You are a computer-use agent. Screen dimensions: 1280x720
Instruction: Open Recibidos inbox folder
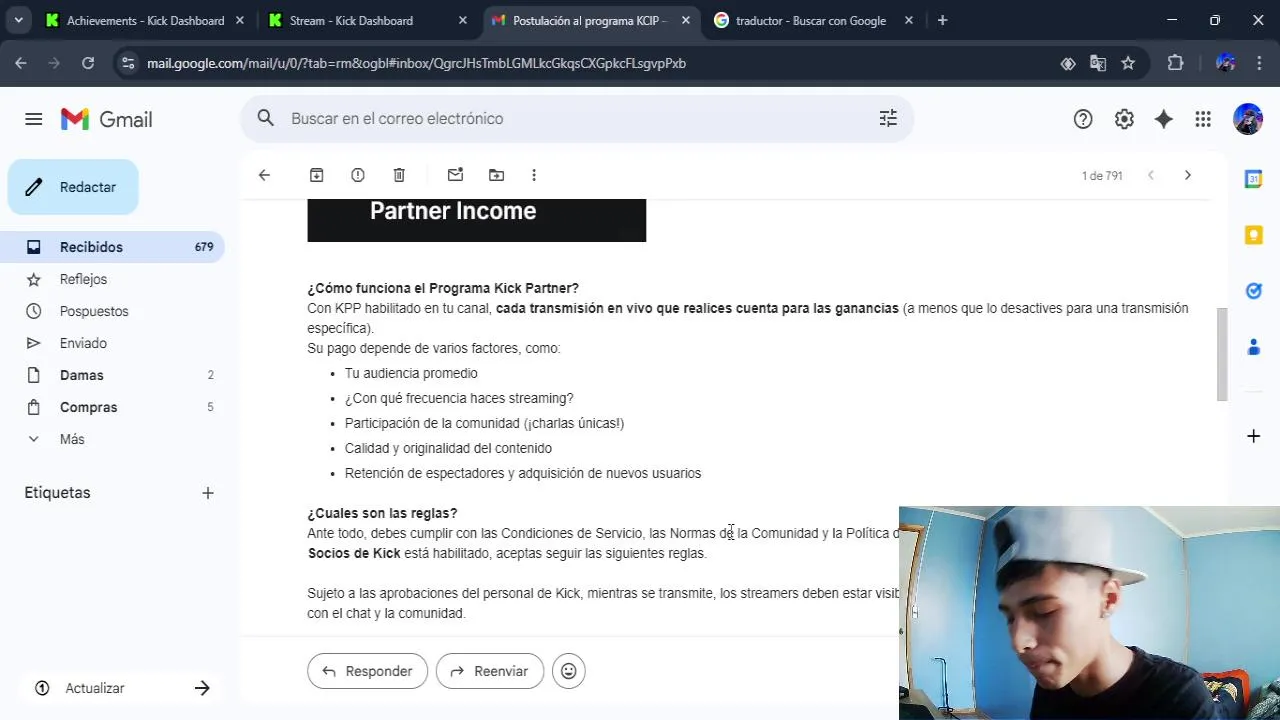(x=112, y=247)
